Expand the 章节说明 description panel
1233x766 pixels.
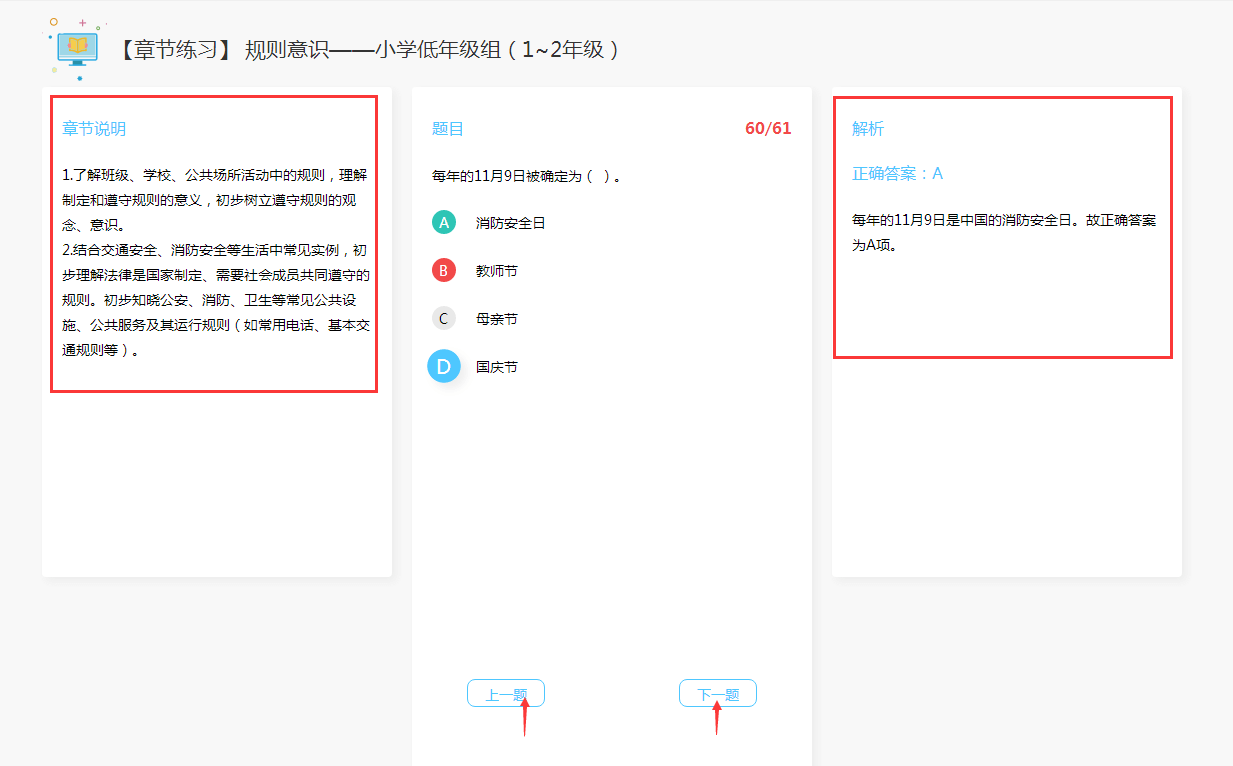pos(93,128)
